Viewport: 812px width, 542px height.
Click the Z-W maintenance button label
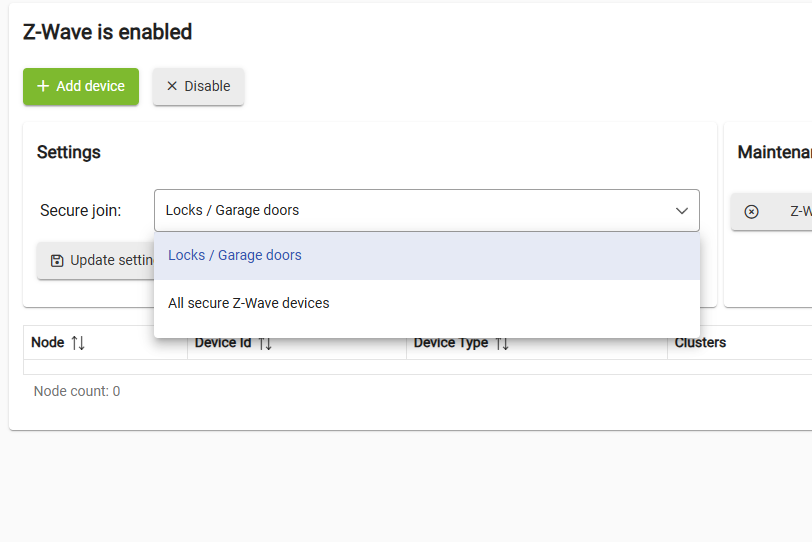(x=801, y=211)
